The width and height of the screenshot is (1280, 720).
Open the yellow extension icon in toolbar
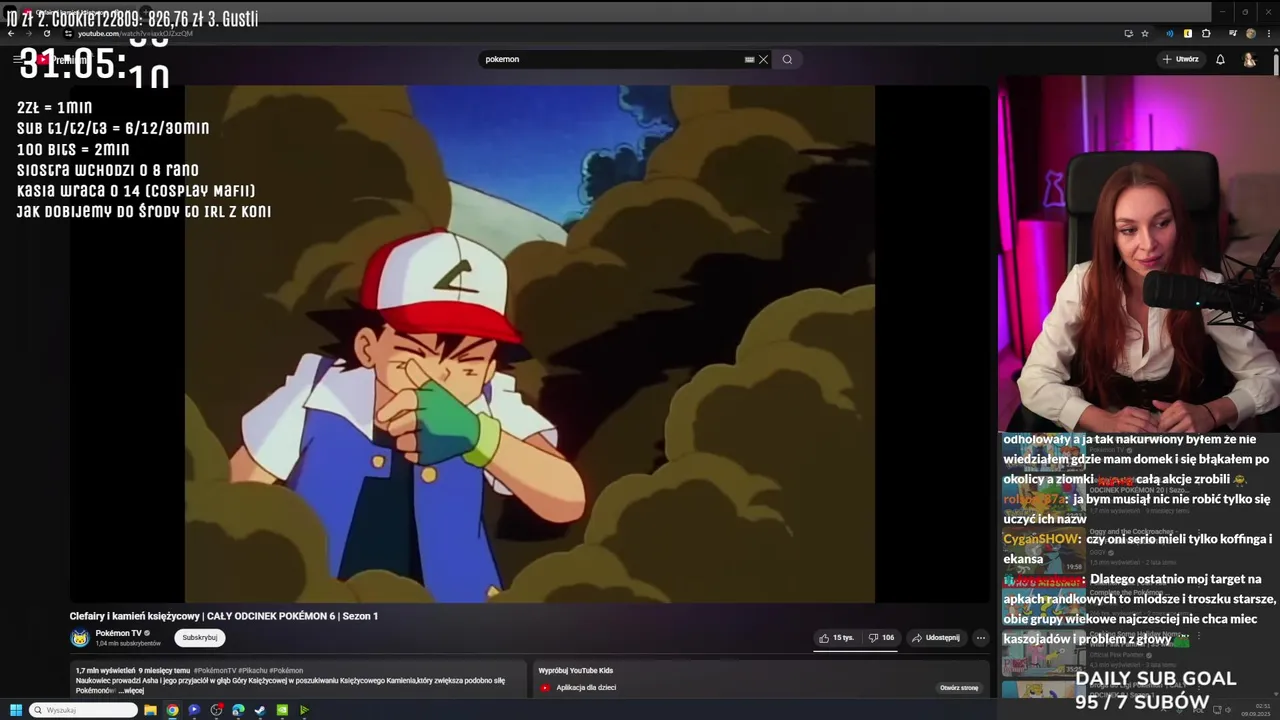coord(1188,33)
